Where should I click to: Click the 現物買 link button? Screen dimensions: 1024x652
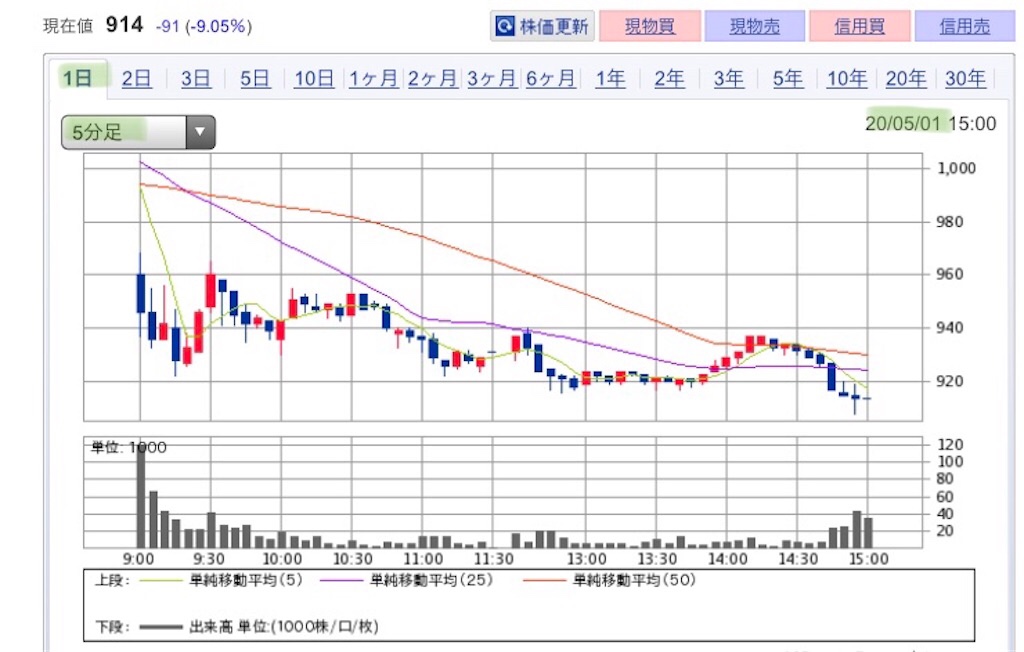click(x=650, y=26)
